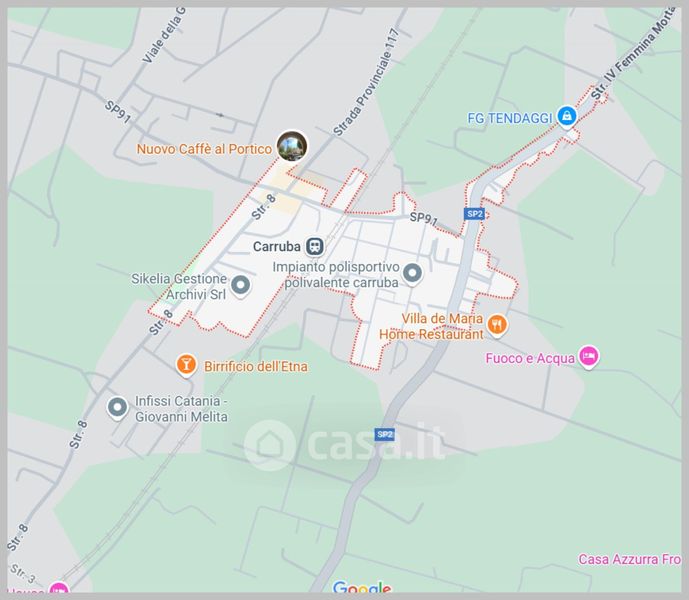Click the Casa Azzurra label
The image size is (689, 600).
pos(629,559)
